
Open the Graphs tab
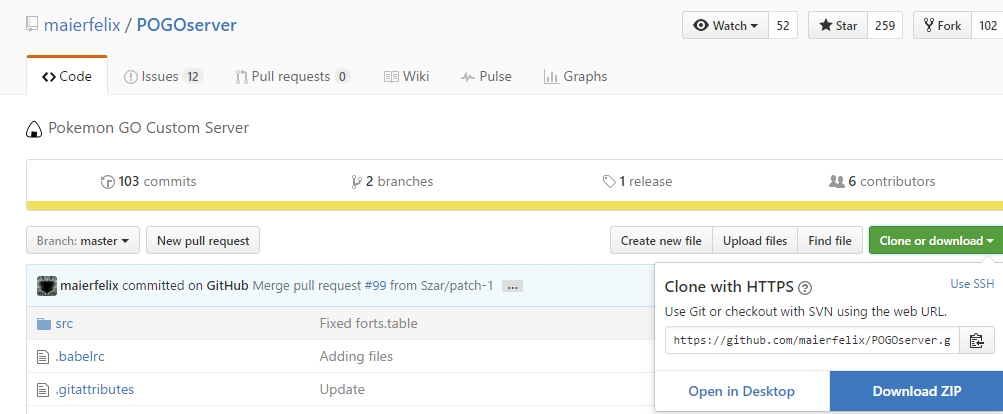point(575,76)
